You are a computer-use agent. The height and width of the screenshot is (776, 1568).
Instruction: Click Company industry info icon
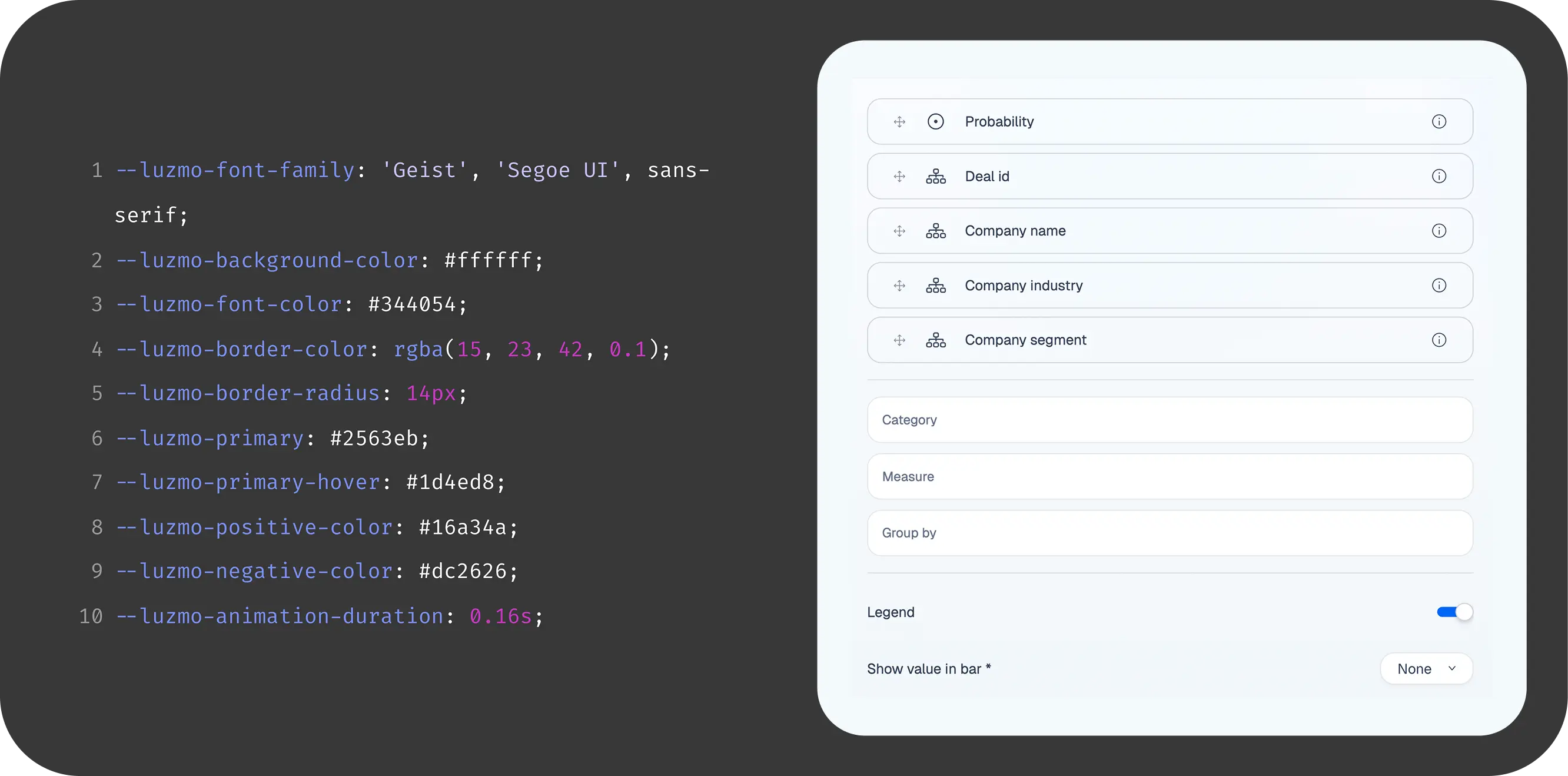[x=1439, y=286]
